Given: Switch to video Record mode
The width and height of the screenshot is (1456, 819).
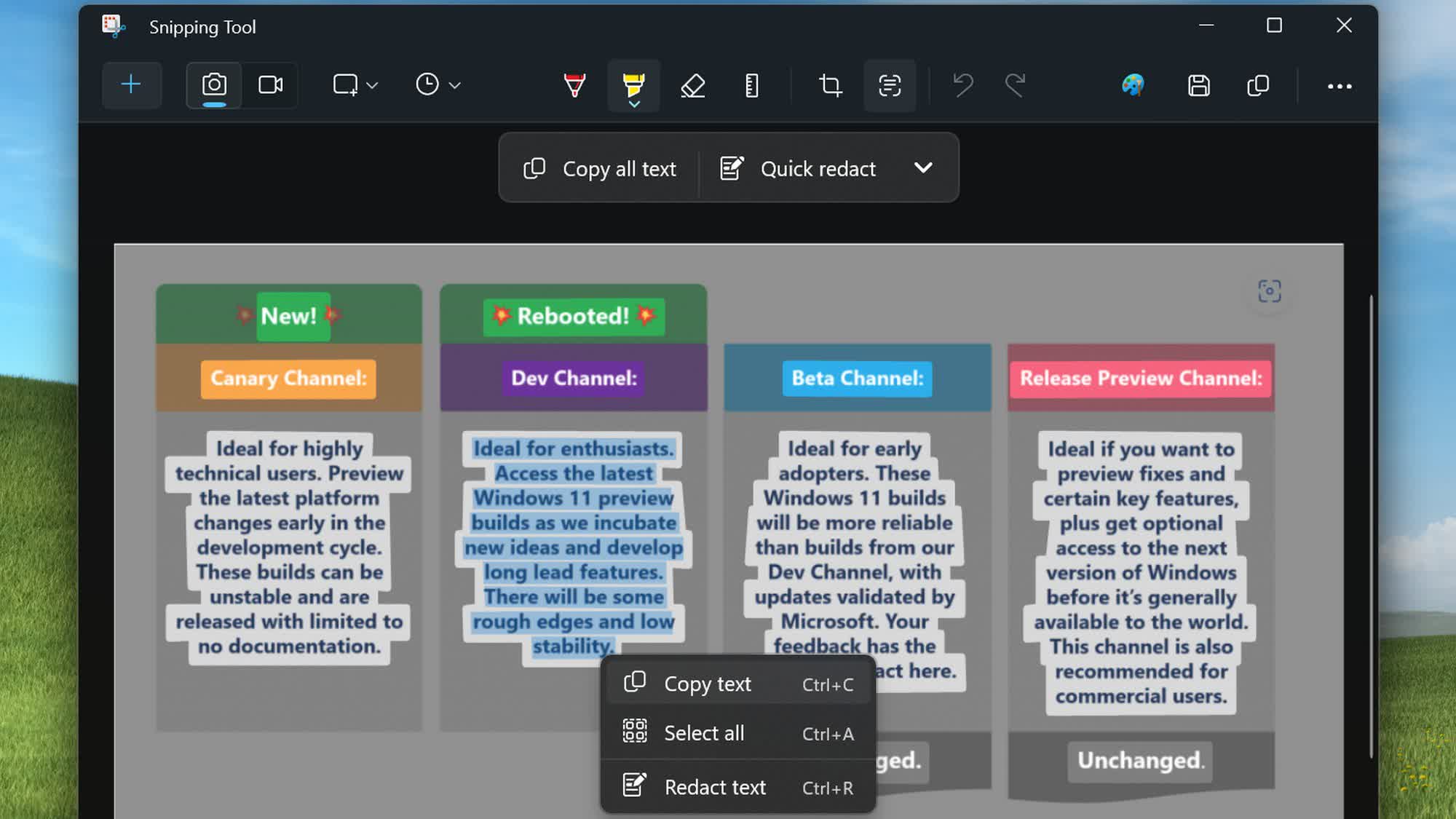Looking at the screenshot, I should [x=270, y=85].
